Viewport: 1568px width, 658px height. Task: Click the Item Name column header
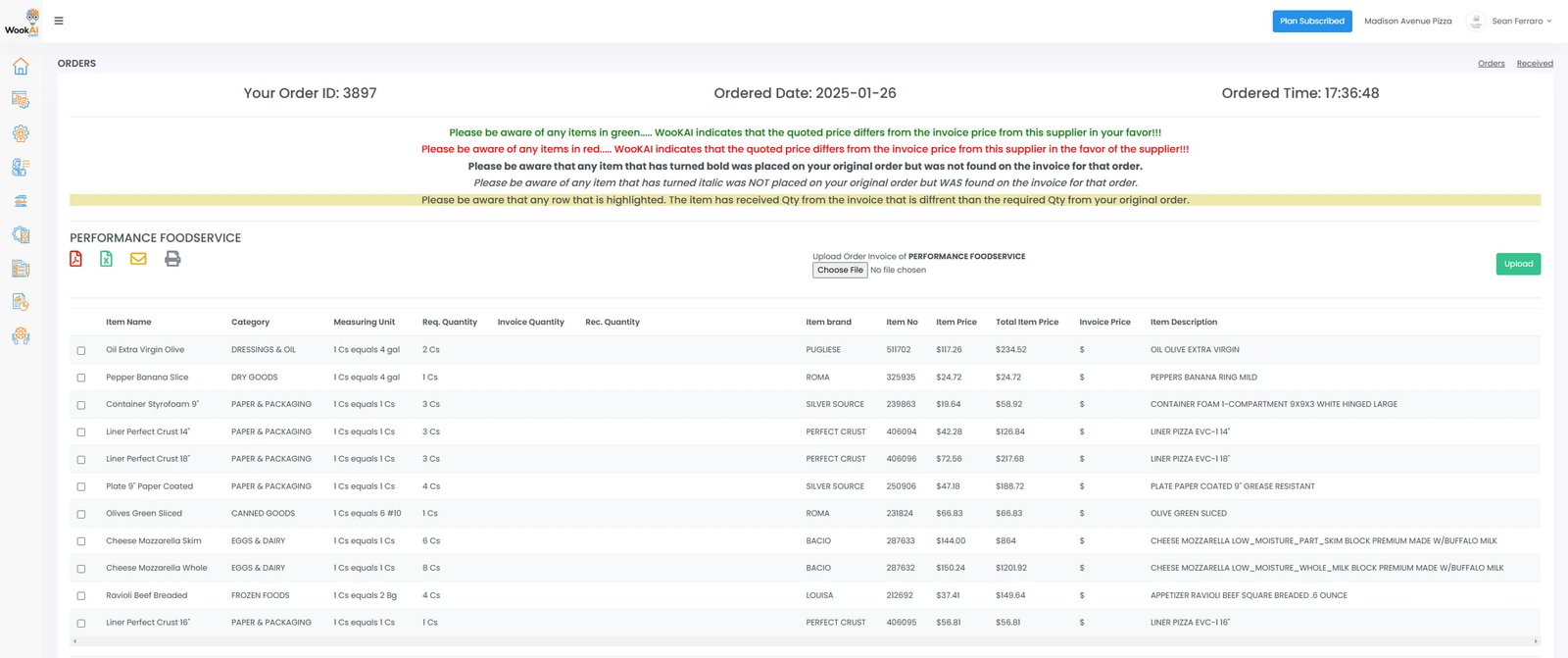click(128, 322)
